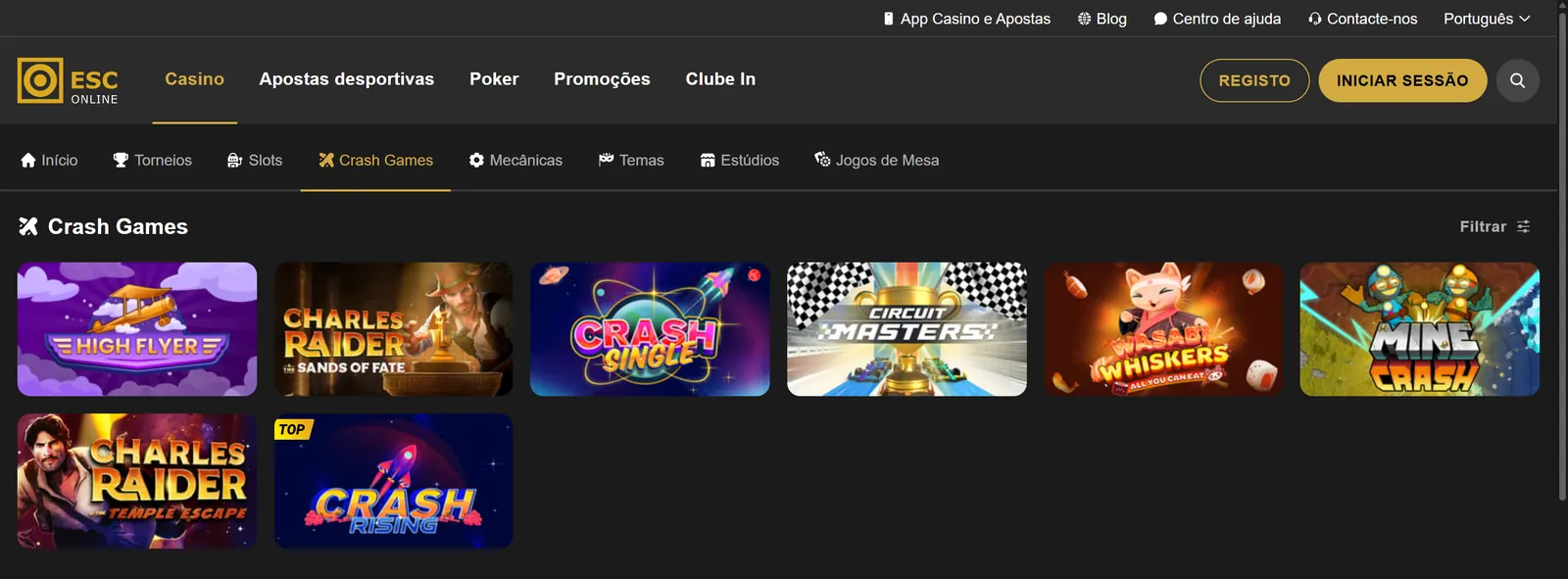This screenshot has width=1568, height=579.
Task: Launch the Crash Rising game
Action: [394, 481]
